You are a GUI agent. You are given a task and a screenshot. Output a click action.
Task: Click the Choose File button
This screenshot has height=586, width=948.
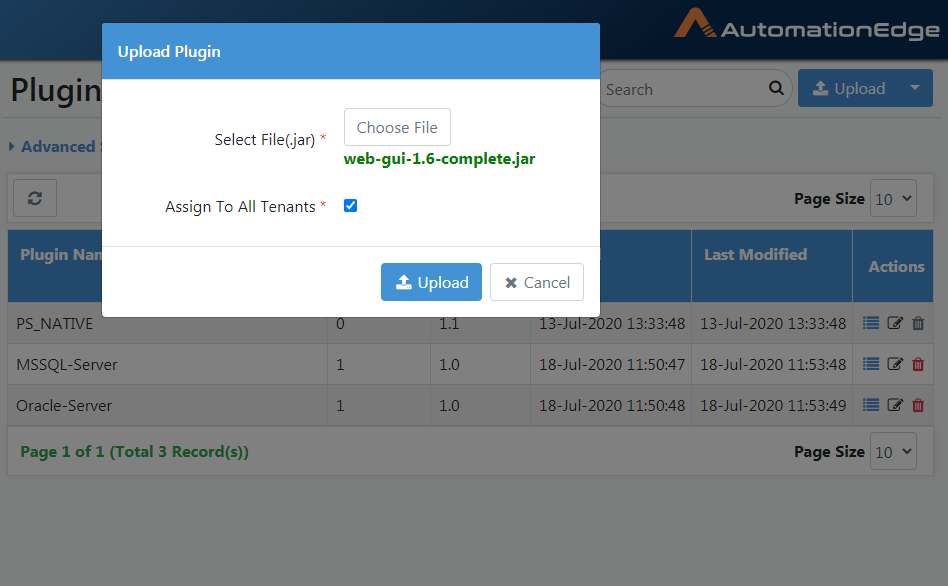[397, 127]
